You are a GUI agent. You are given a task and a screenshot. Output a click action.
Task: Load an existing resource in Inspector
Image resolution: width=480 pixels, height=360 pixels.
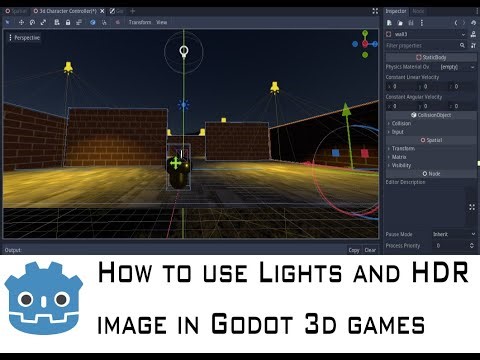pyautogui.click(x=400, y=23)
